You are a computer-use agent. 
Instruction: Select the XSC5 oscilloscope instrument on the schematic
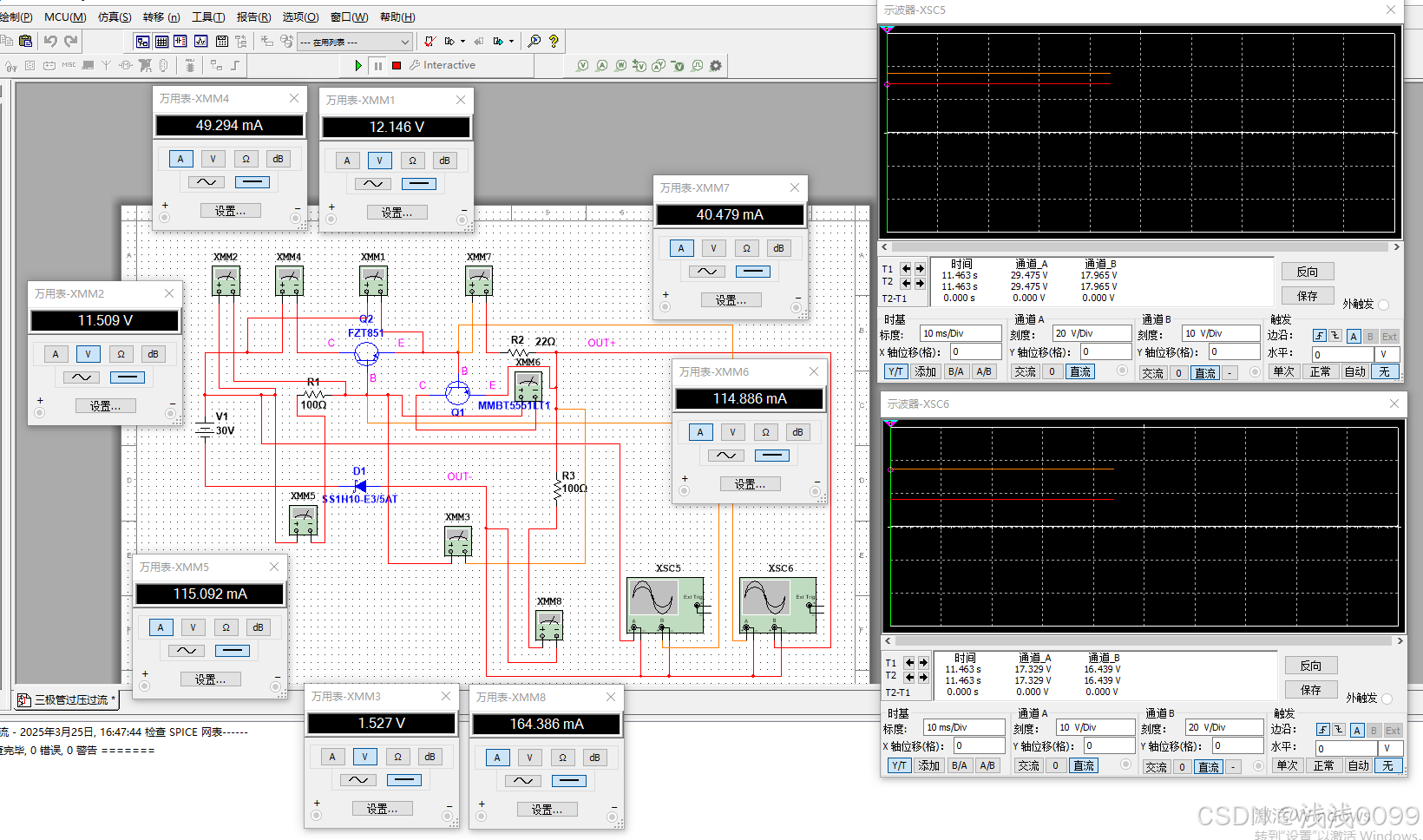[666, 605]
